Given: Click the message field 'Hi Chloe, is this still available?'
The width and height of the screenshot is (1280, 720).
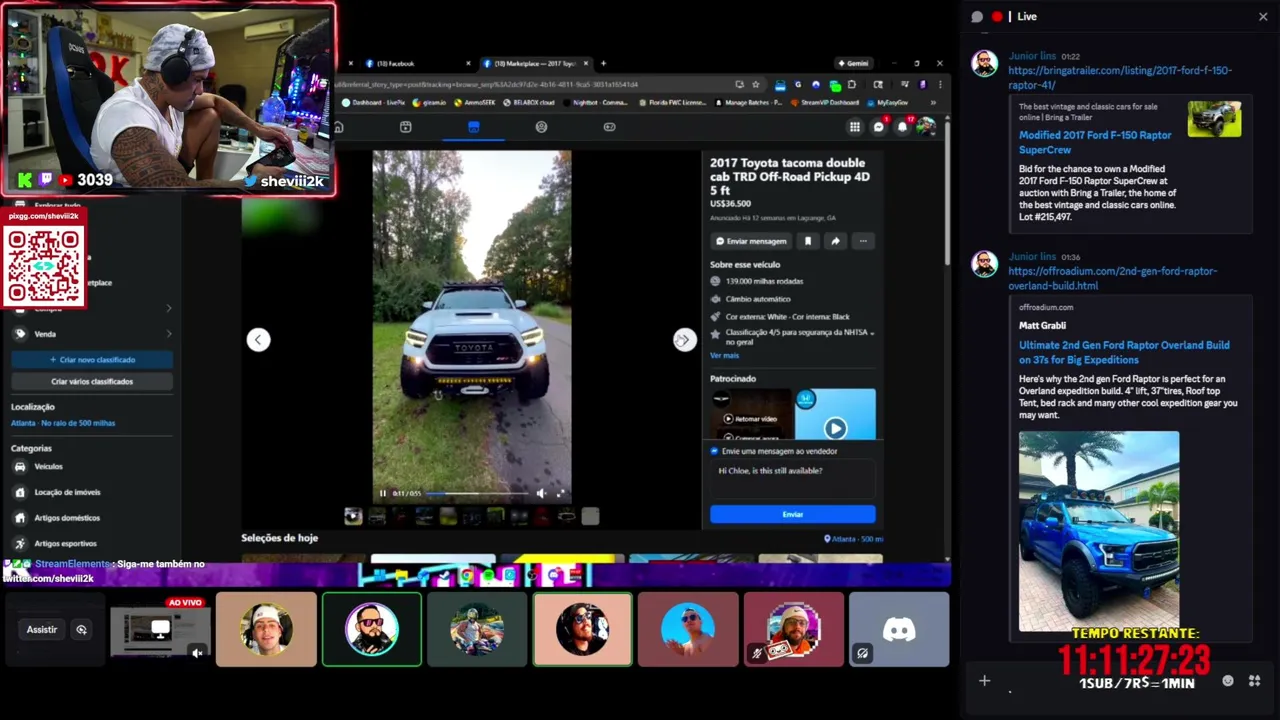Looking at the screenshot, I should click(x=792, y=477).
